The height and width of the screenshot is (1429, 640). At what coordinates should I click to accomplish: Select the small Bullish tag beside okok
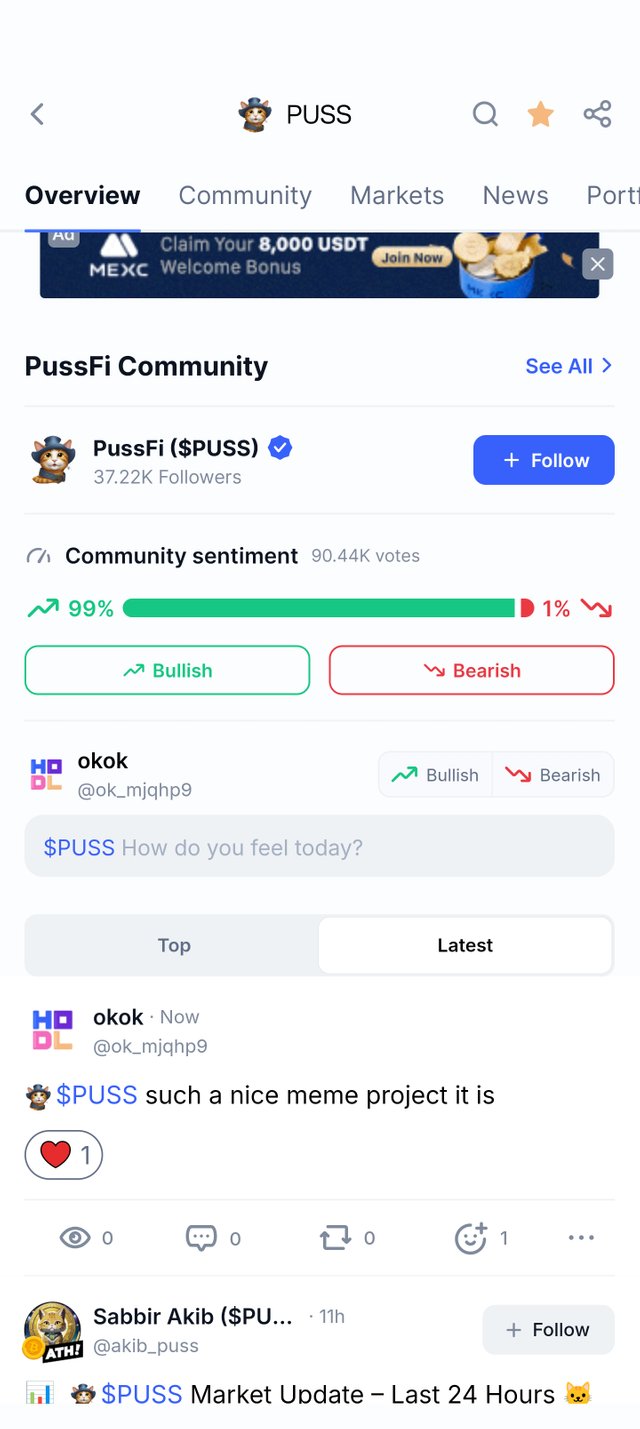click(x=435, y=775)
